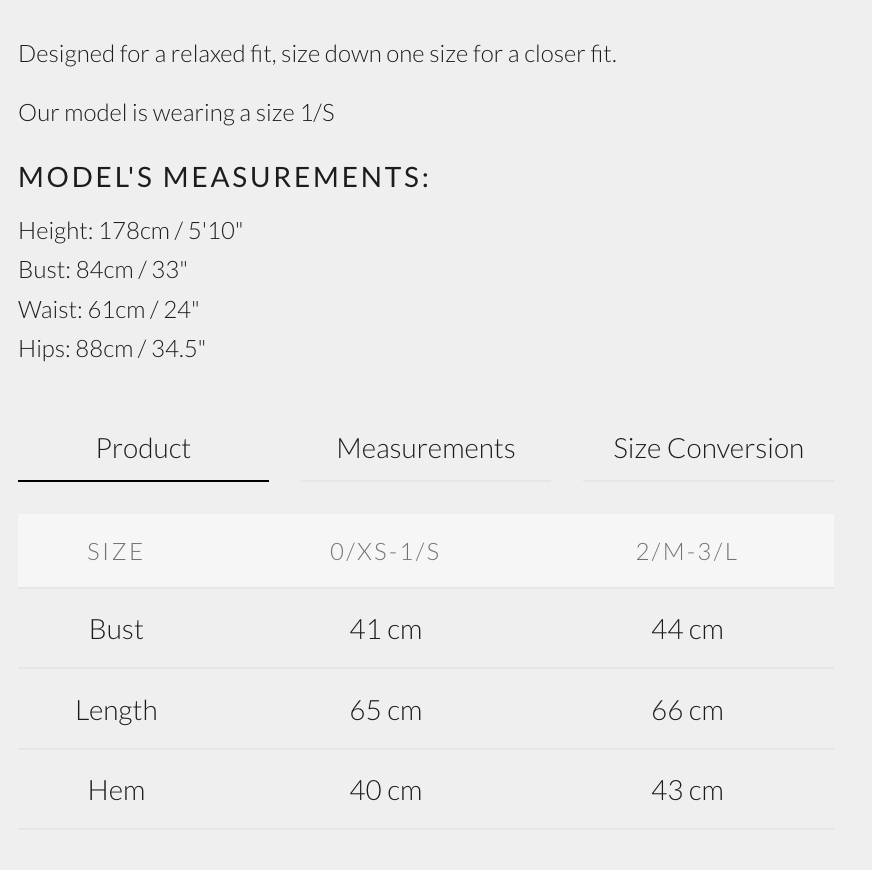The width and height of the screenshot is (872, 870).
Task: Click the Length row label
Action: (116, 710)
